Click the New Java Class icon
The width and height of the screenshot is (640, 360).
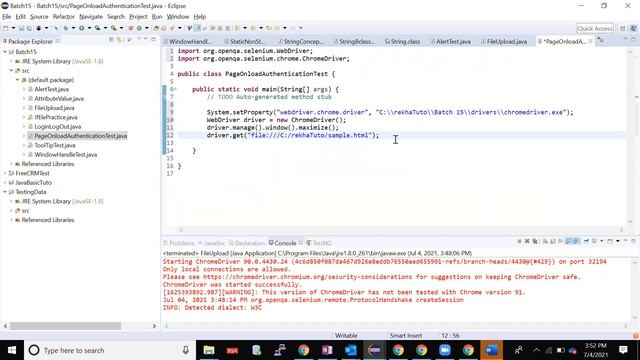pyautogui.click(x=139, y=28)
